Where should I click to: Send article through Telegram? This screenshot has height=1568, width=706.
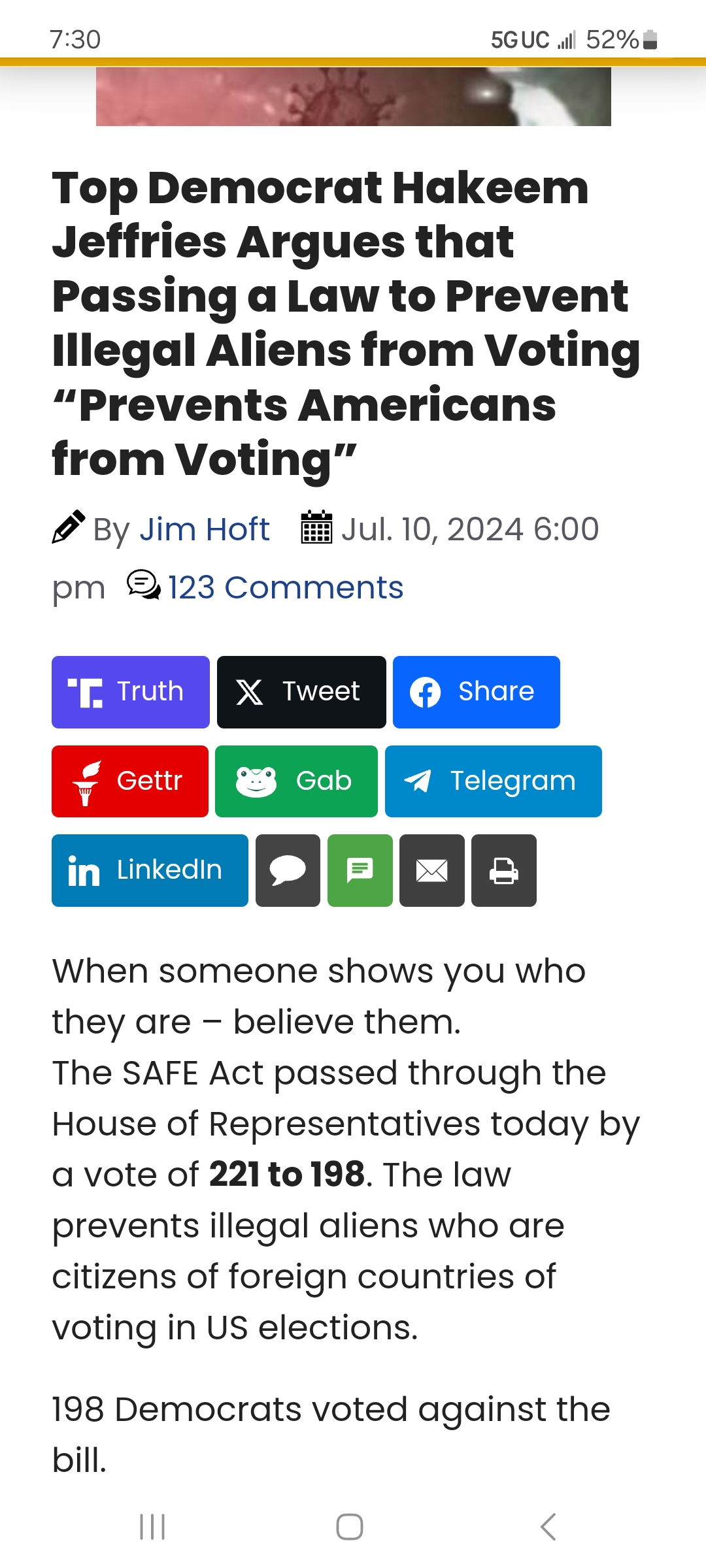coord(493,781)
